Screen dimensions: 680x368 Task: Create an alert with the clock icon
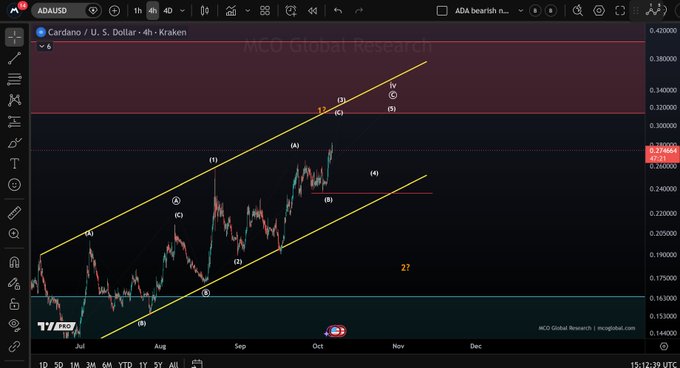tap(291, 11)
